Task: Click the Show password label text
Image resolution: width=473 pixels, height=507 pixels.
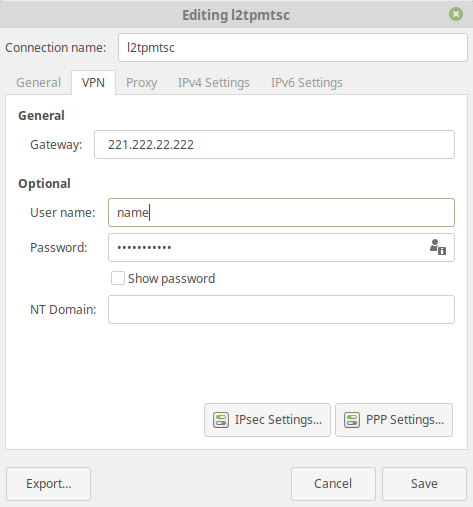Action: (172, 279)
